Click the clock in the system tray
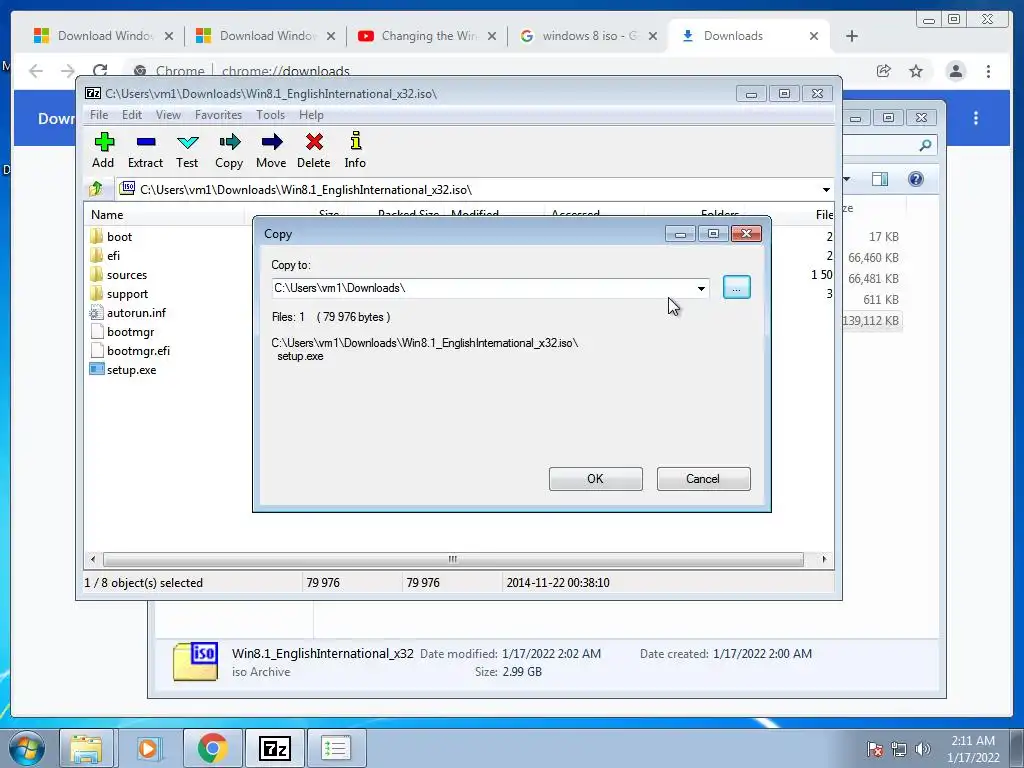The image size is (1024, 768). pyautogui.click(x=973, y=749)
